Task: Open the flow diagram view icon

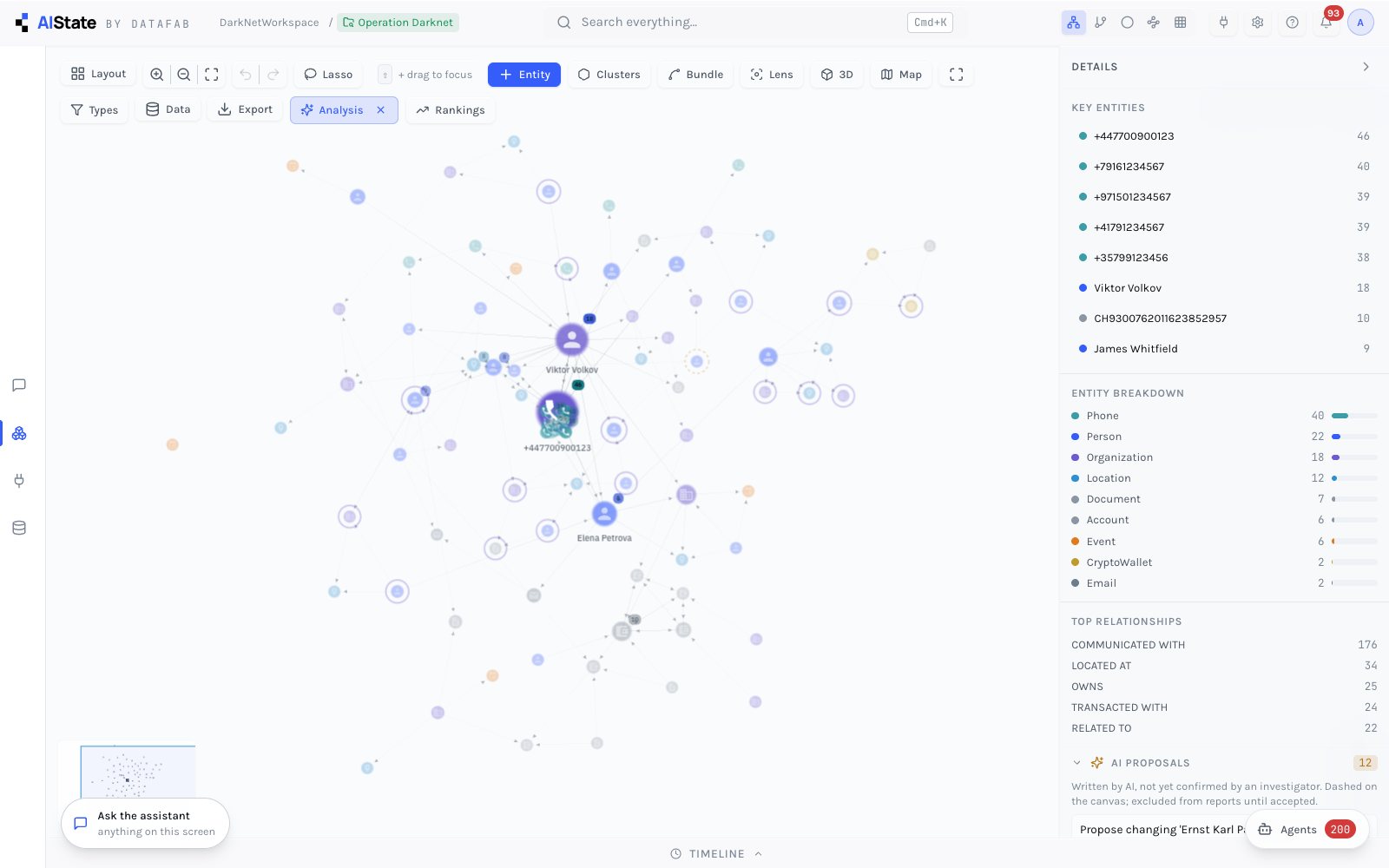Action: (1154, 23)
